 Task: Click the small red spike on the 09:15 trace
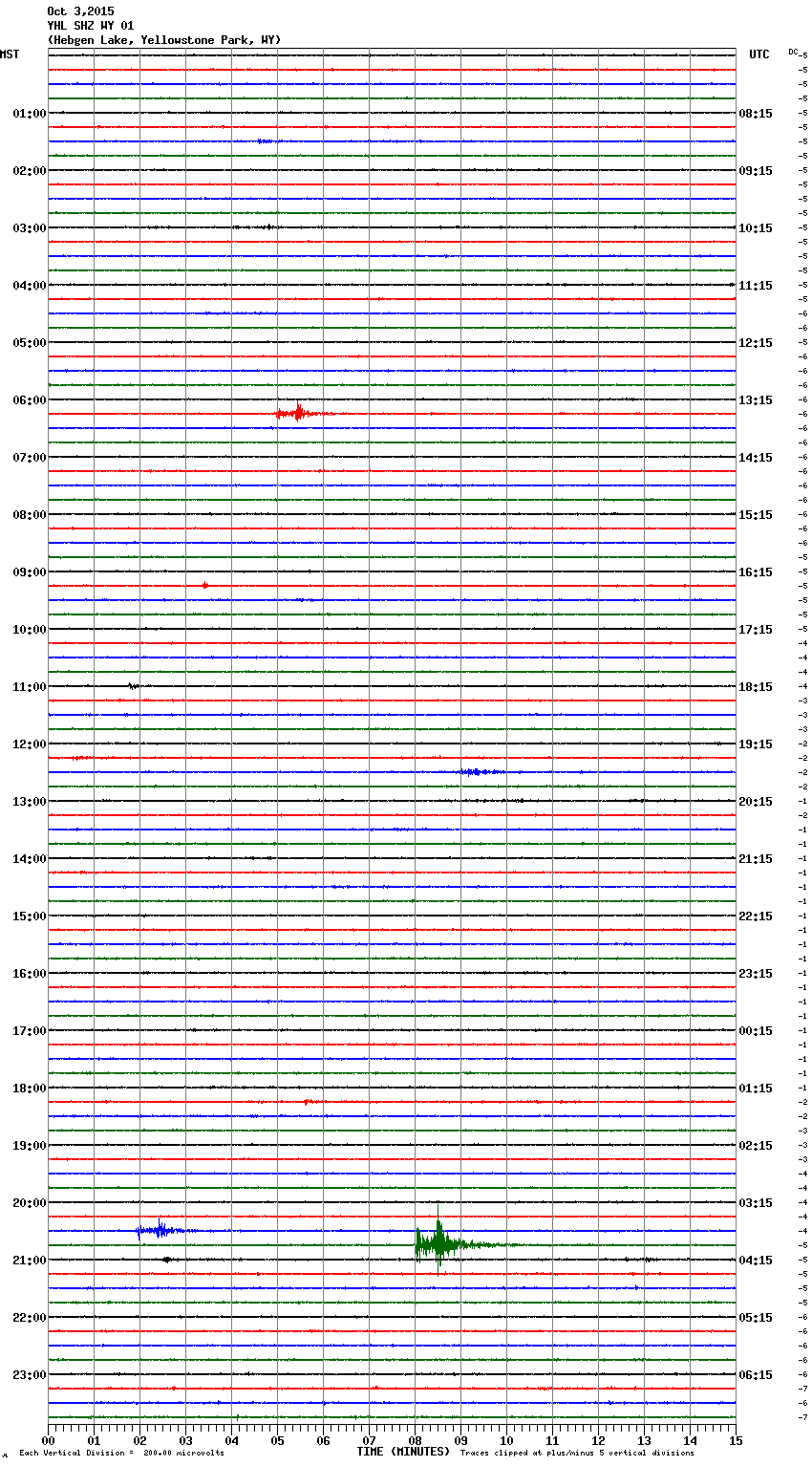204,585
